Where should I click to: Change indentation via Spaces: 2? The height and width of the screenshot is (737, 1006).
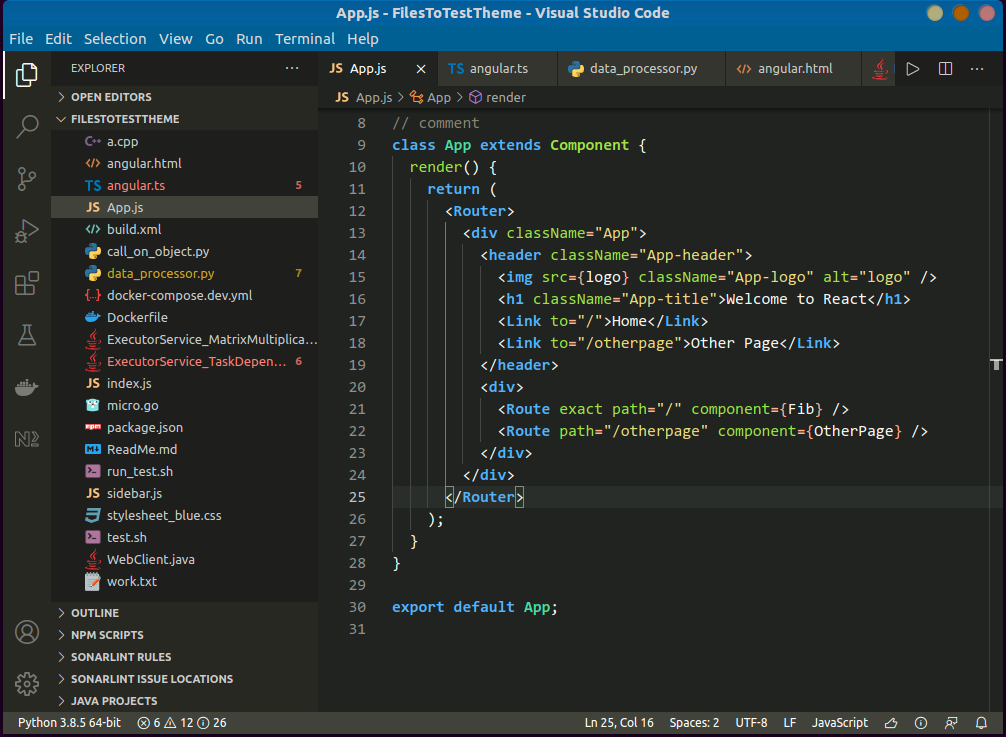coord(694,723)
